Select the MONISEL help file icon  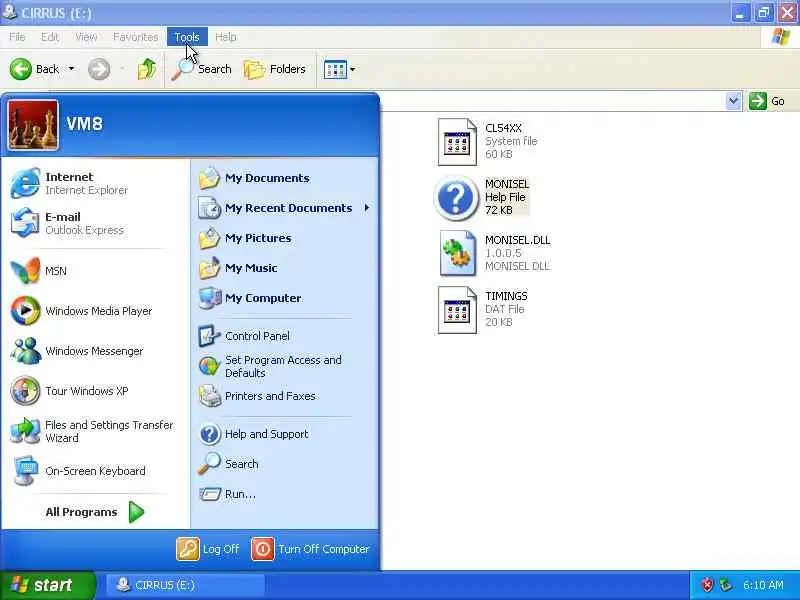click(456, 197)
